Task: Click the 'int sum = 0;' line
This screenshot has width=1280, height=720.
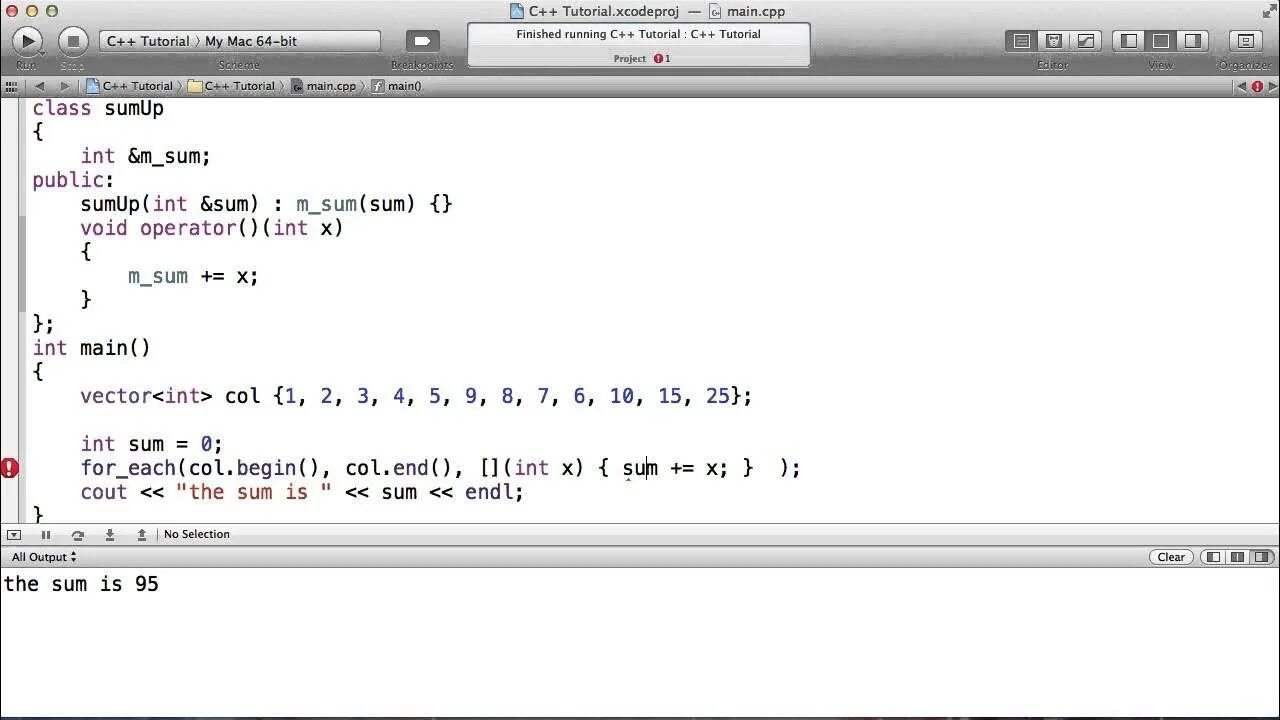Action: [x=151, y=444]
